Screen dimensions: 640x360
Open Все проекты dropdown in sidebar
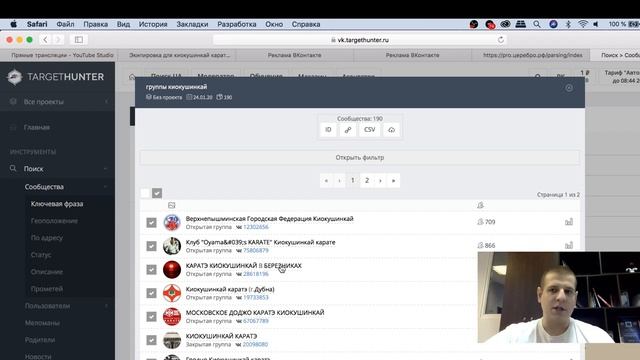[x=57, y=102]
